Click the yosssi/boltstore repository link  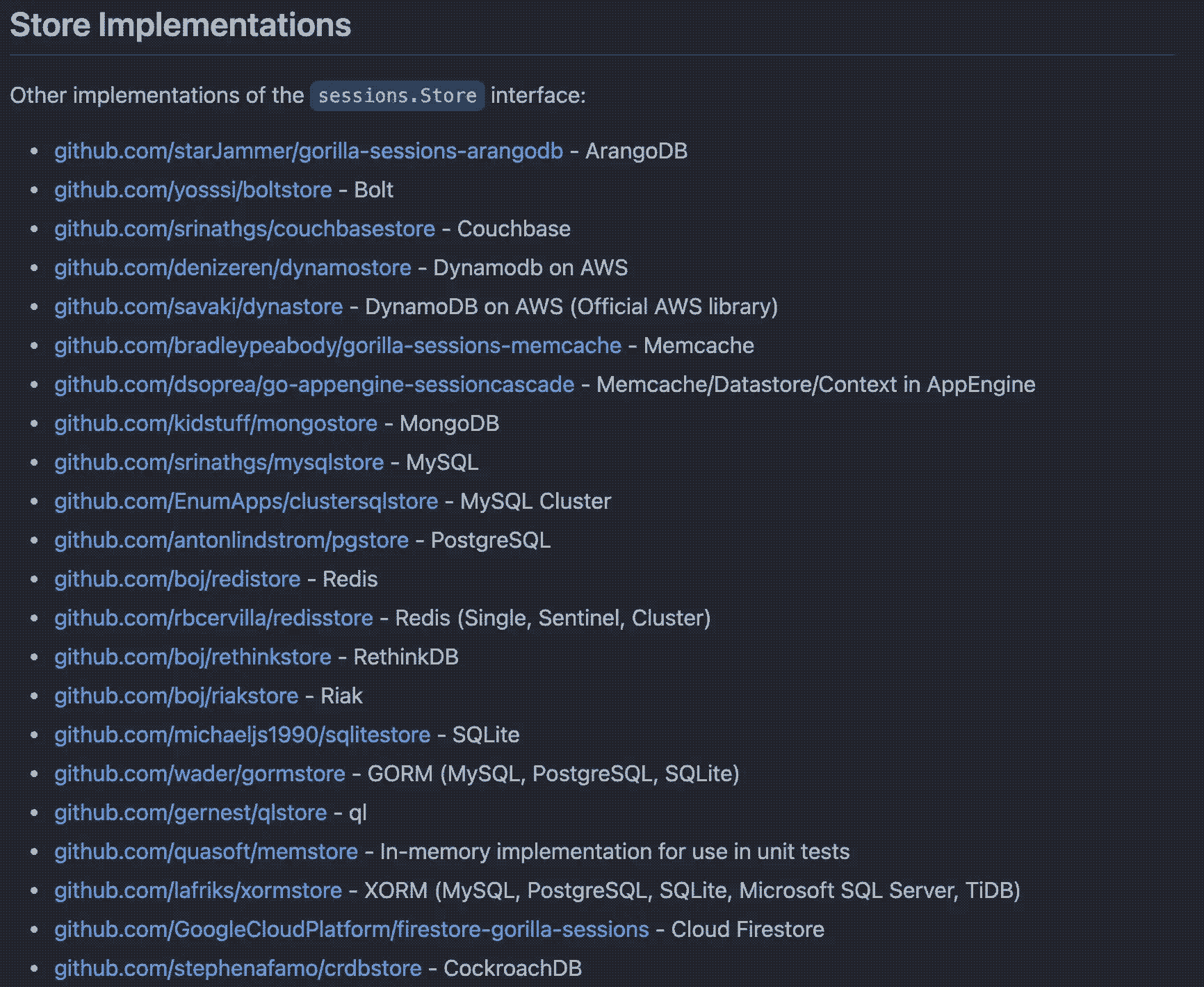point(193,190)
